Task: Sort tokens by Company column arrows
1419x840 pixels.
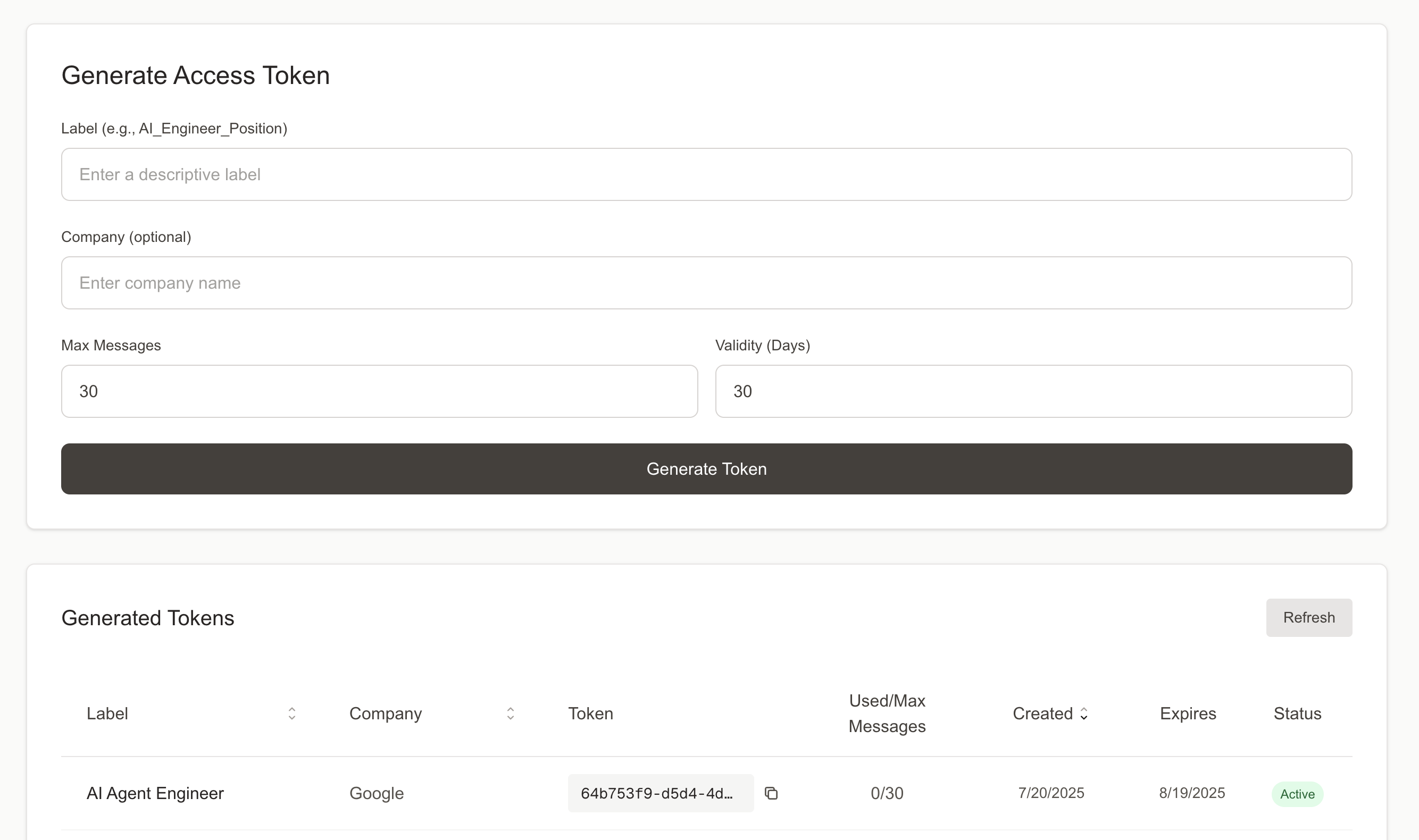Action: pos(510,713)
